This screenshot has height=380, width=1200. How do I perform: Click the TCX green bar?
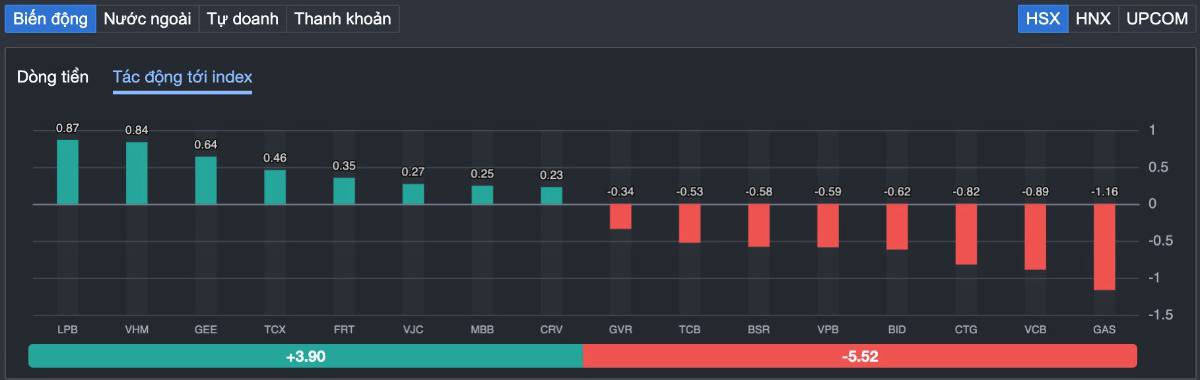(275, 187)
